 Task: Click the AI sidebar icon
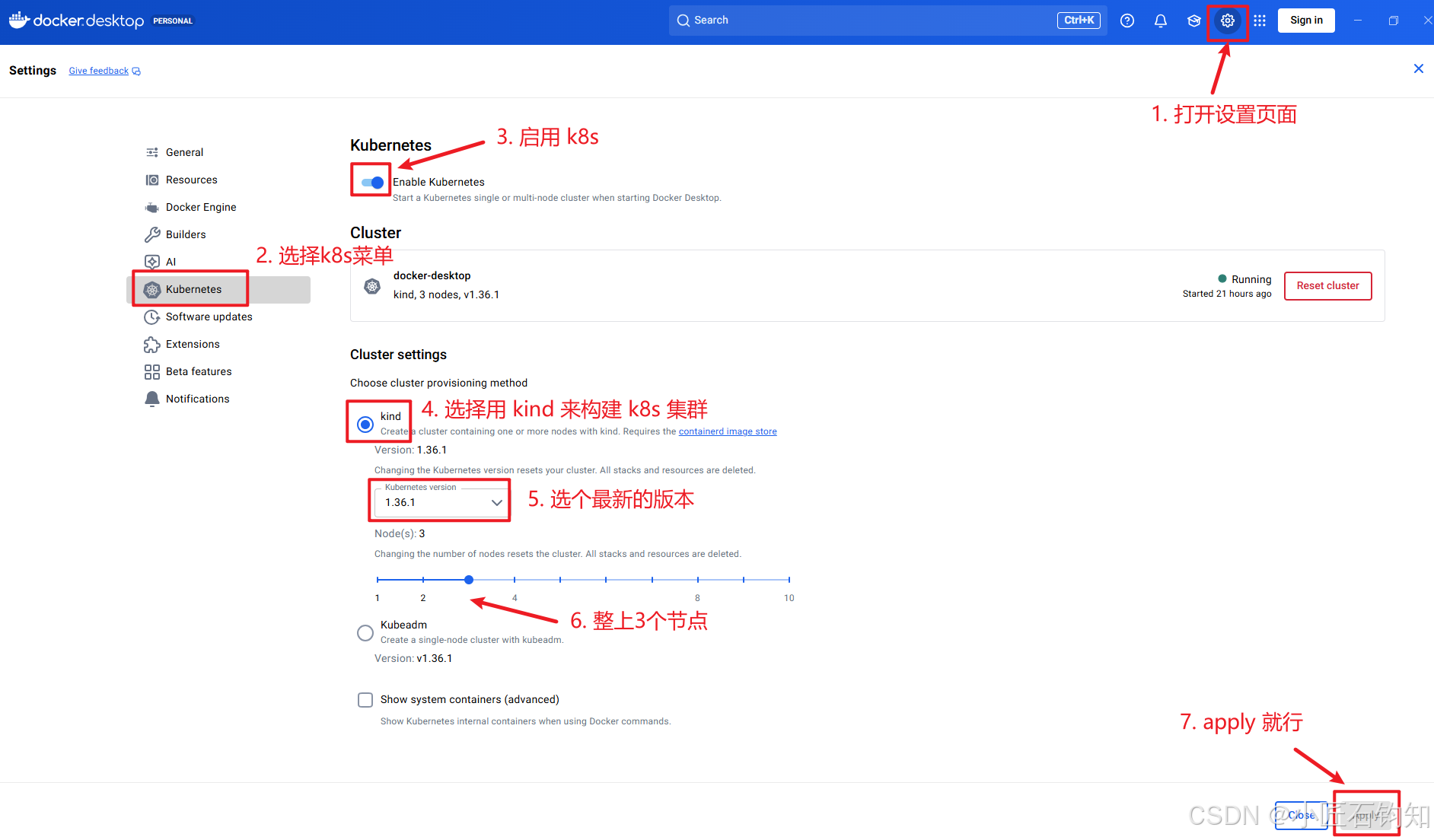coord(152,262)
